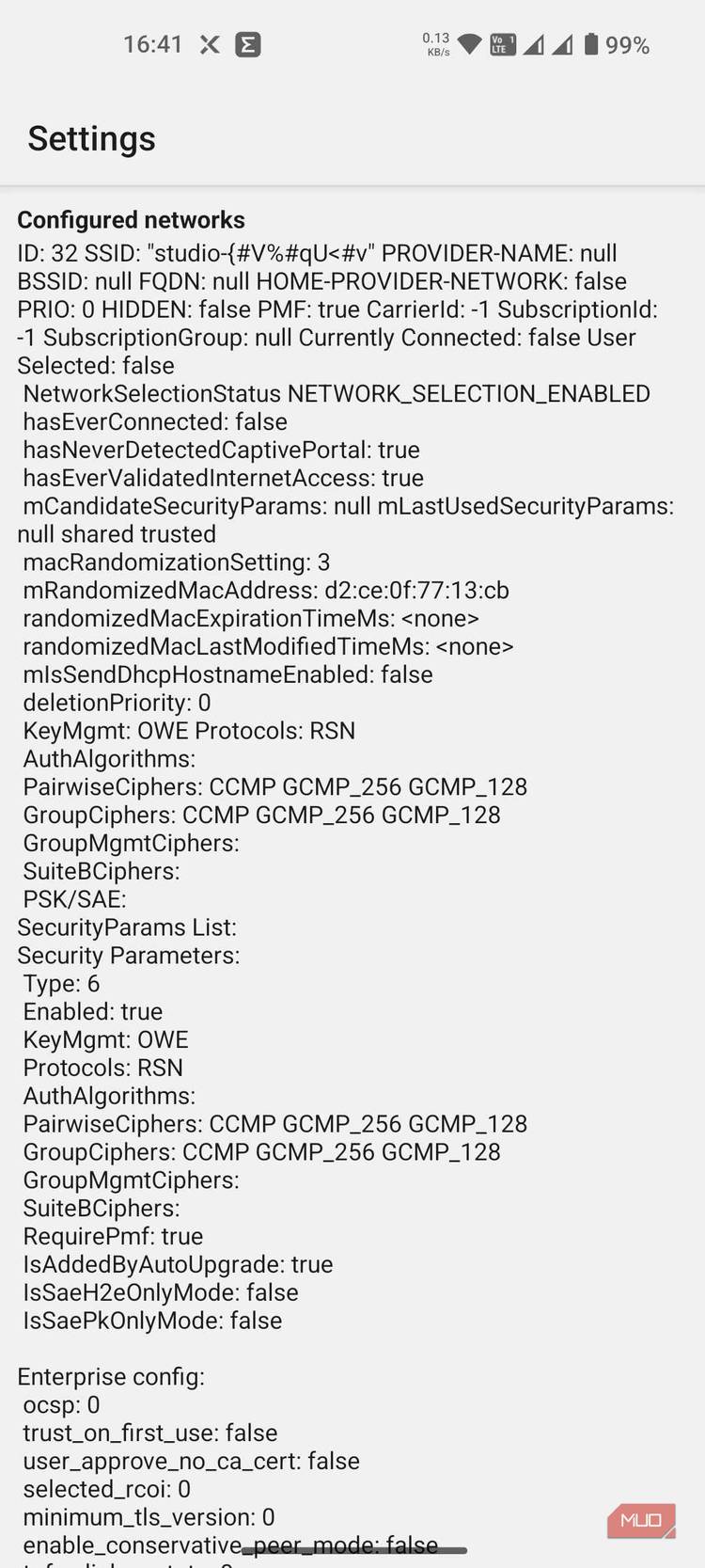Tap the crossed-X notification icon in status bar

pyautogui.click(x=209, y=44)
